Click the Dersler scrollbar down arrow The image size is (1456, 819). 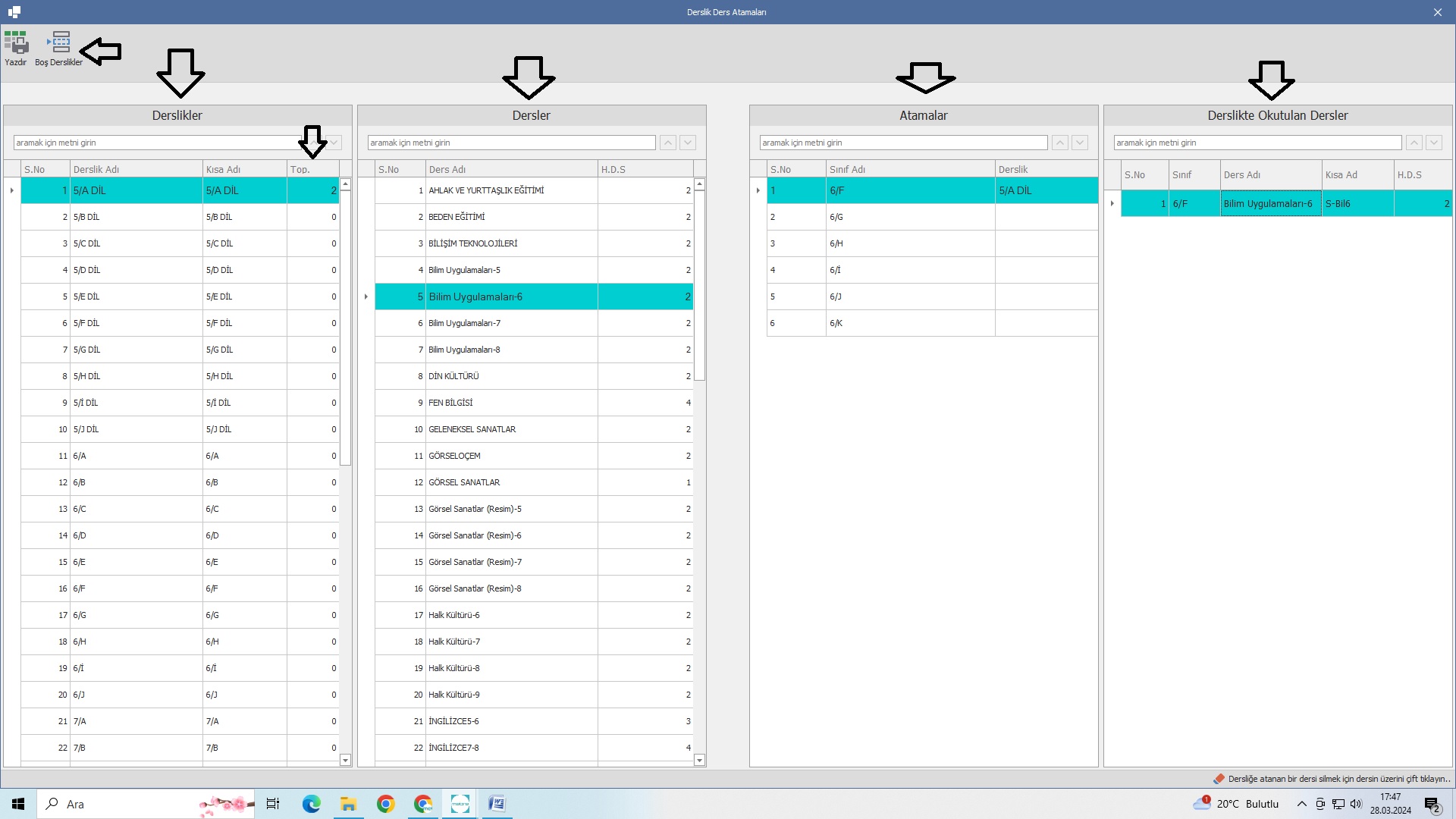click(699, 760)
